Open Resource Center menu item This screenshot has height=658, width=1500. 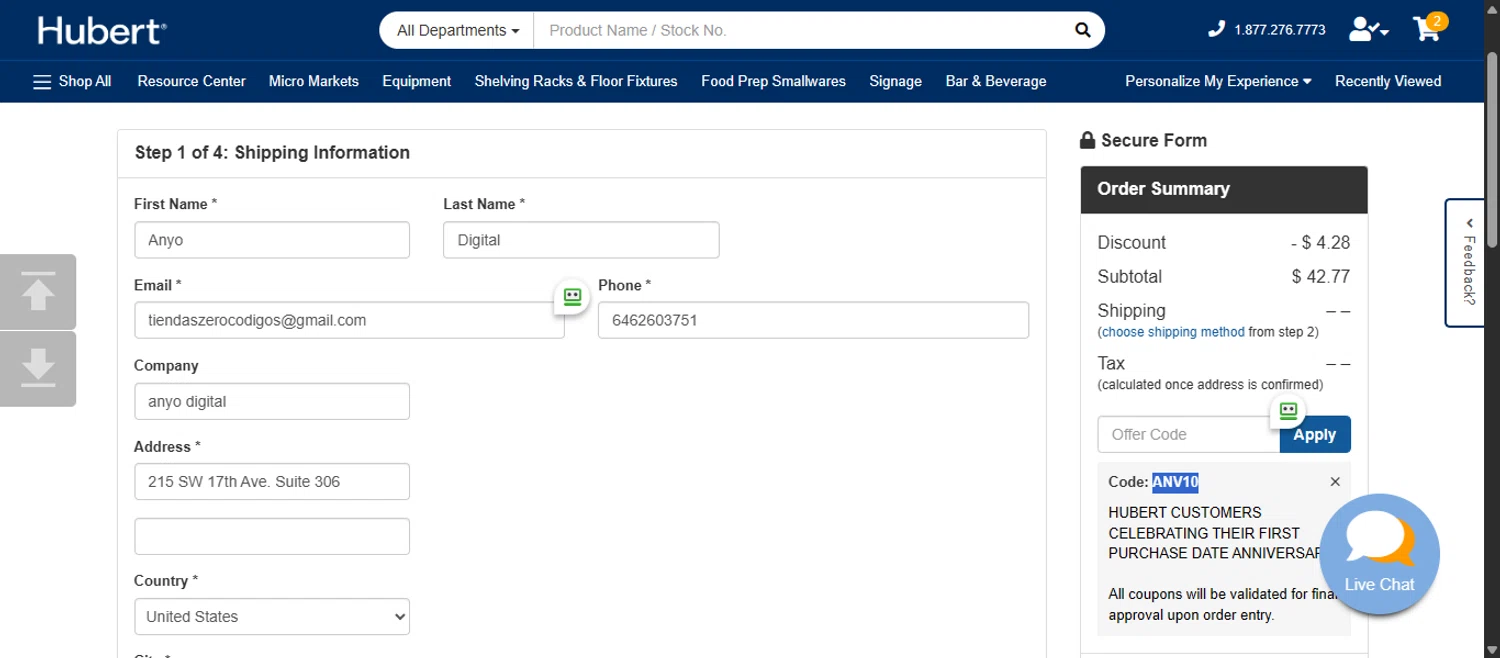tap(191, 81)
